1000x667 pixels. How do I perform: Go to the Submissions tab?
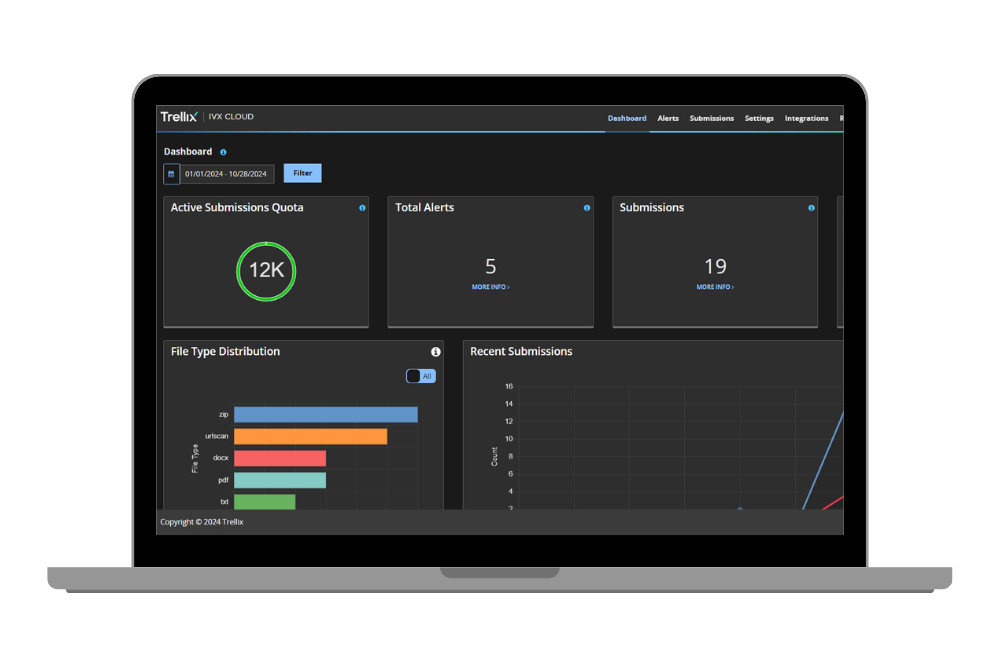pyautogui.click(x=712, y=119)
